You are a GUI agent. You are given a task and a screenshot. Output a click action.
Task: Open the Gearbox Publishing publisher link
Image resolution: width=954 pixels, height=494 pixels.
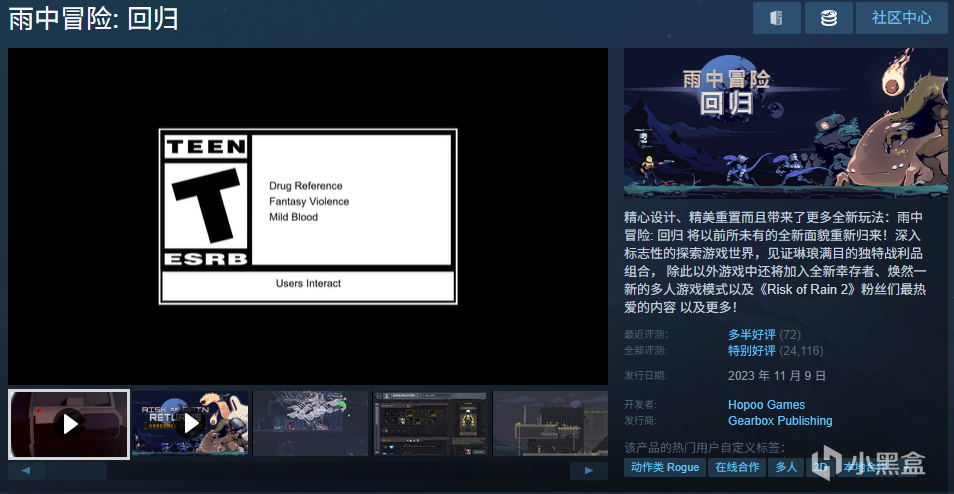click(x=780, y=421)
